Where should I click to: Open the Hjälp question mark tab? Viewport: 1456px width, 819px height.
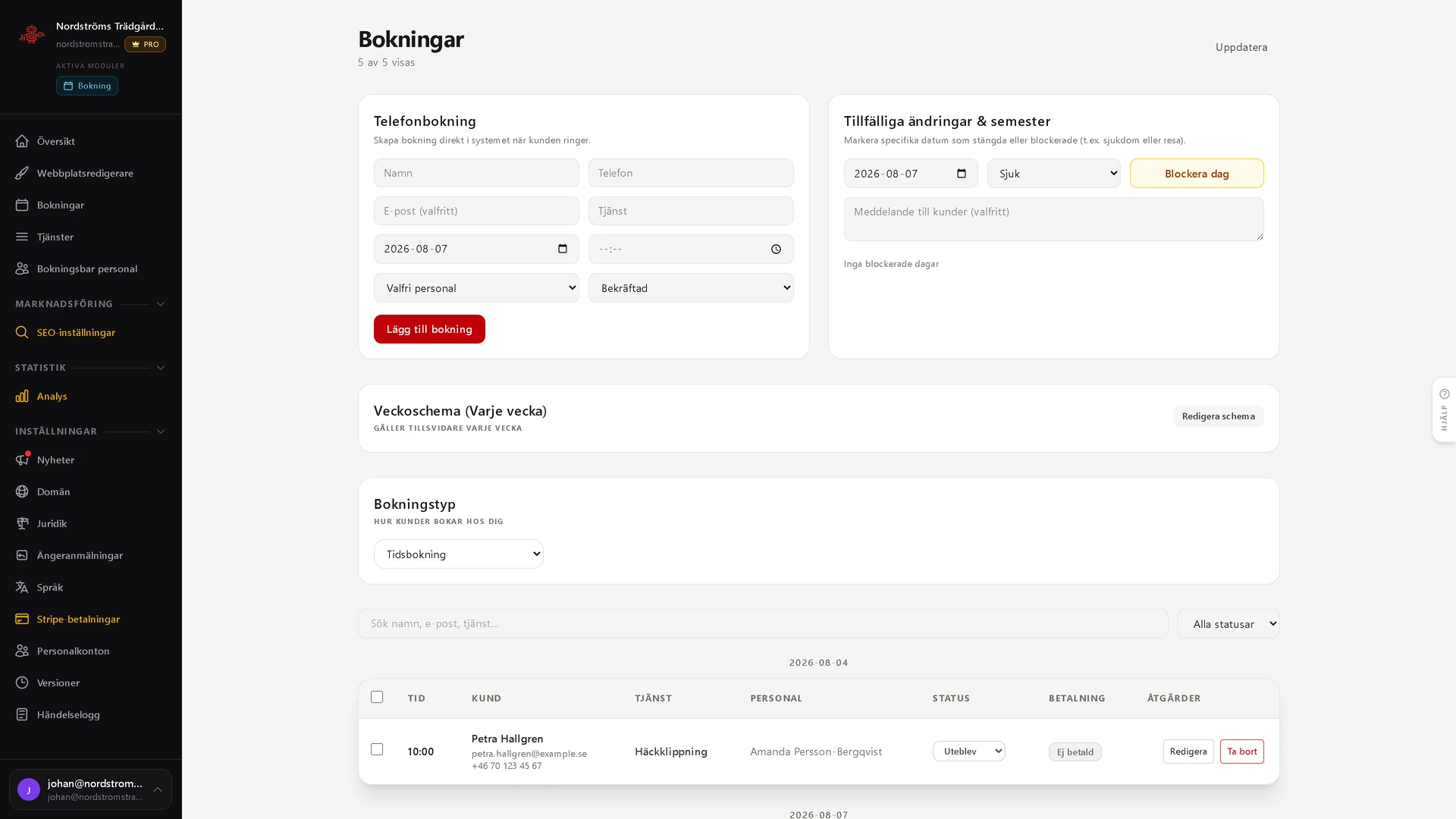click(1444, 409)
